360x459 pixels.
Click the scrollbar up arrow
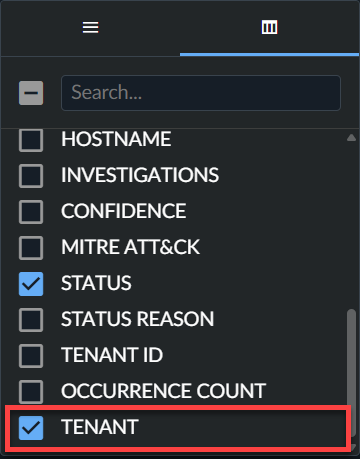tap(351, 137)
